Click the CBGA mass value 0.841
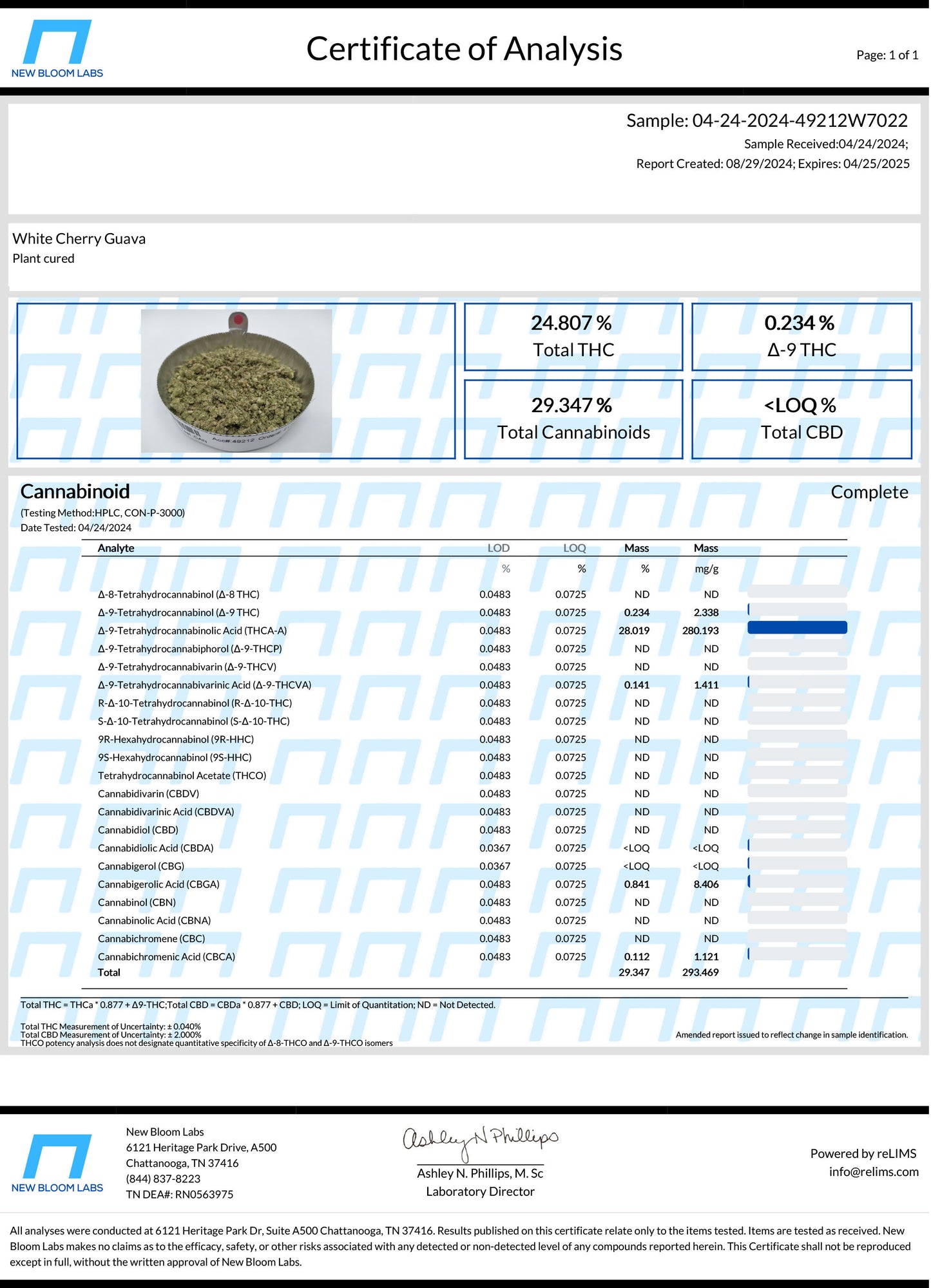The image size is (931, 1288). 637,884
